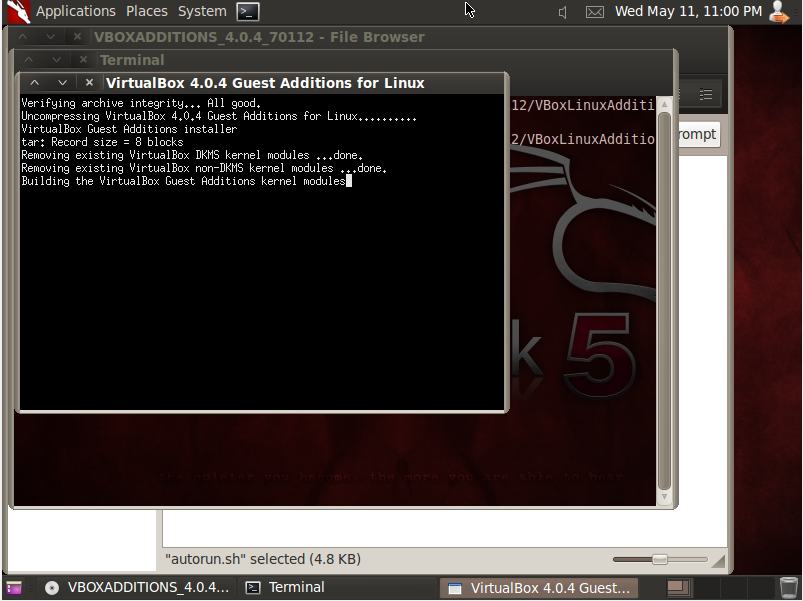Click "12/VBoxLinuxAdditi" text in Terminal window

tap(583, 105)
